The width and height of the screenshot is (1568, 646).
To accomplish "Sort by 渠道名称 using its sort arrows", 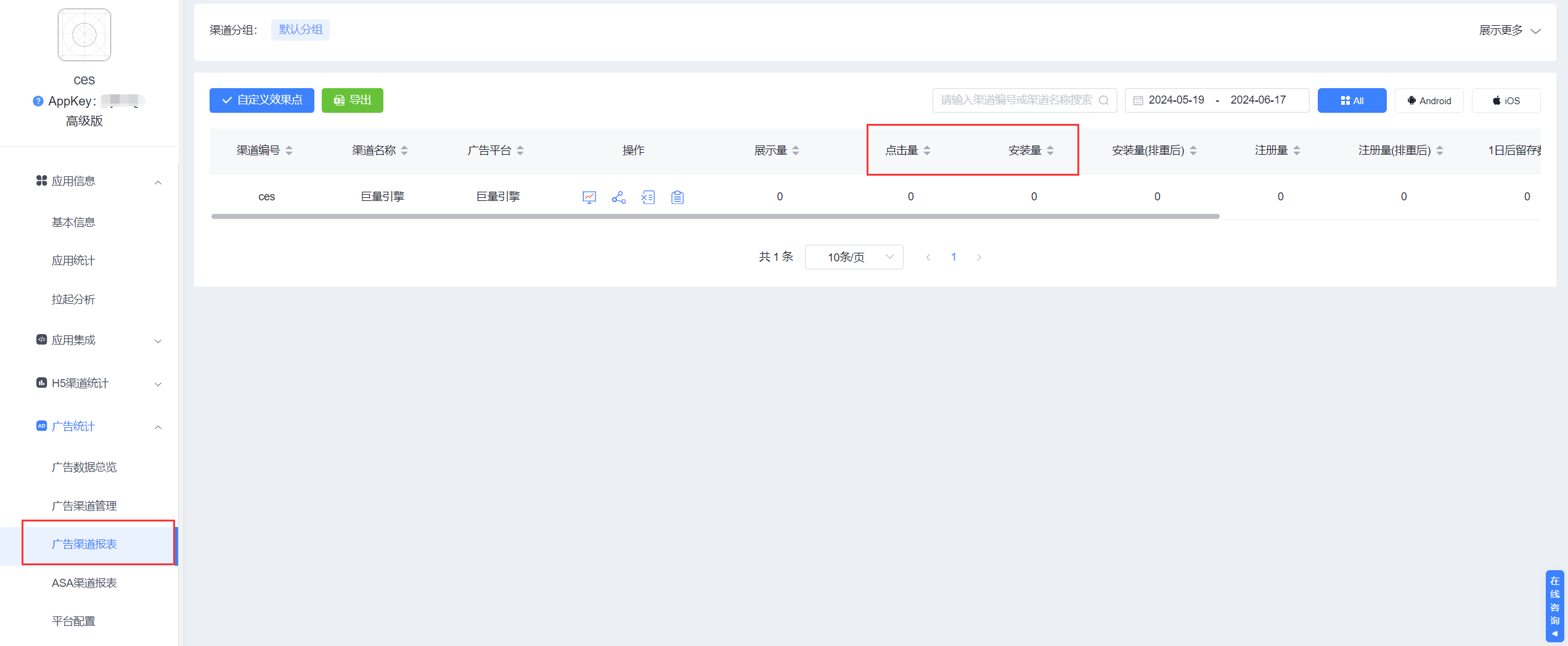I will click(404, 150).
